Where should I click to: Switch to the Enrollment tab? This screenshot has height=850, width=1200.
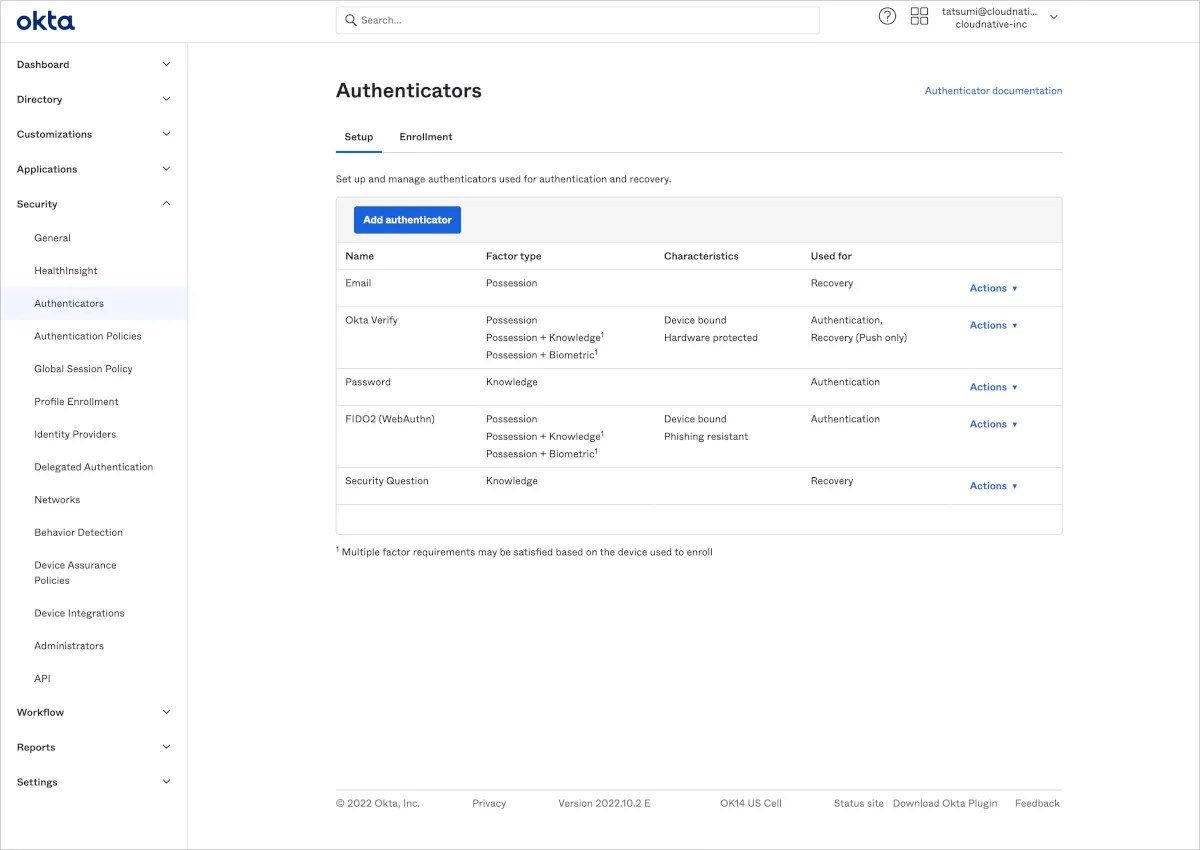426,137
